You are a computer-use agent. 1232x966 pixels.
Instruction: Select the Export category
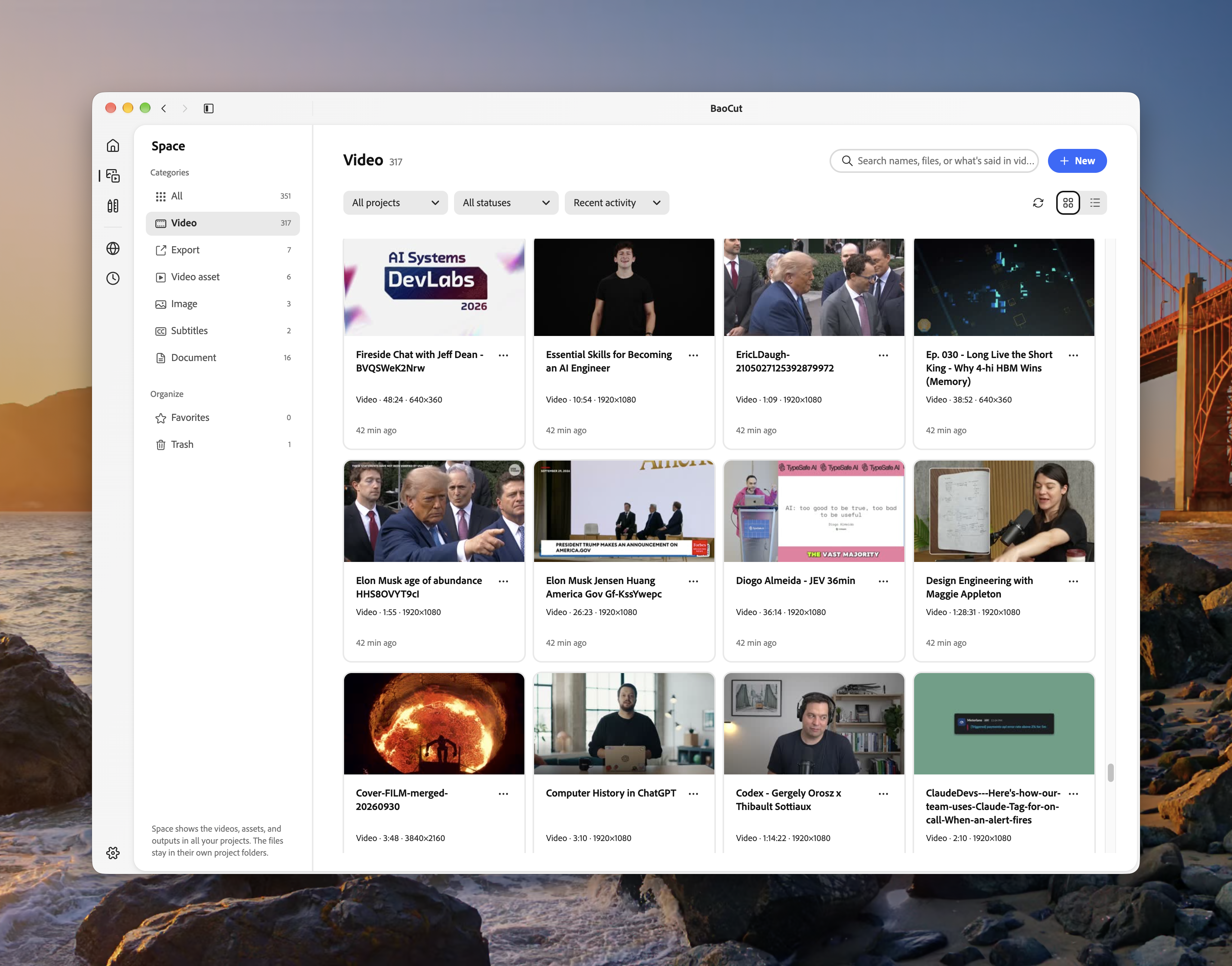click(223, 250)
